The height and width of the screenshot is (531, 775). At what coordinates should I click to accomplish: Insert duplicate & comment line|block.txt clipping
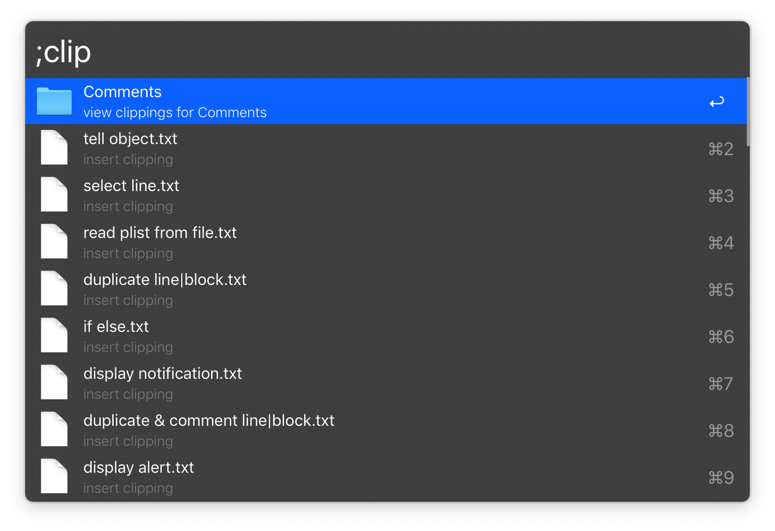click(x=209, y=430)
